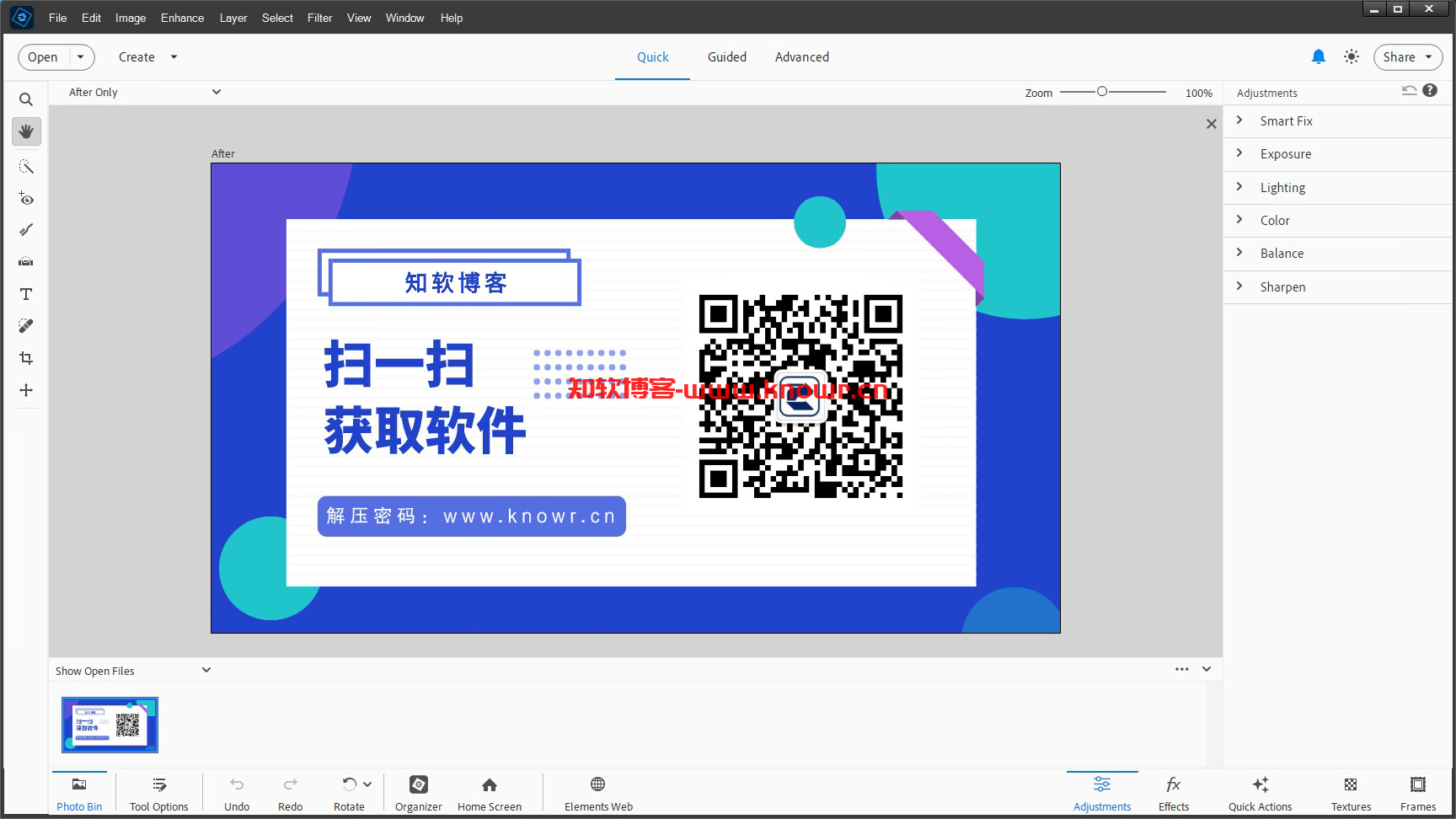Open the Edit menu

click(91, 18)
